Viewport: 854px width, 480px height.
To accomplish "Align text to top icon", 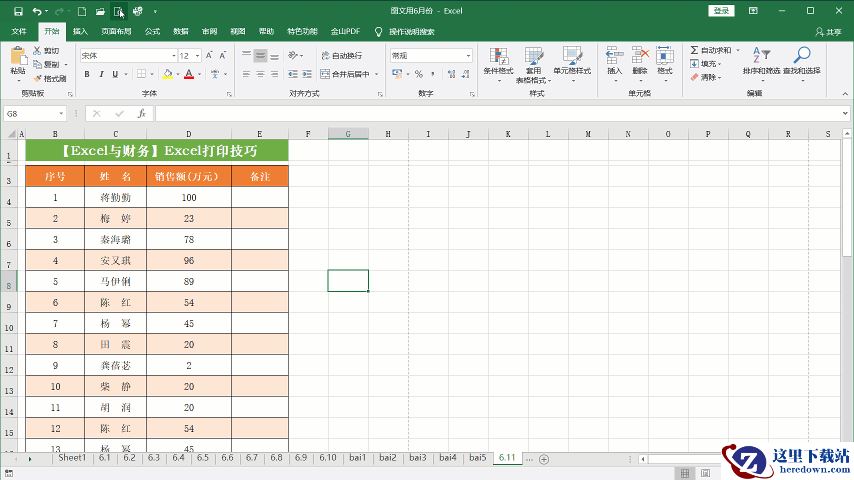I will pos(247,56).
